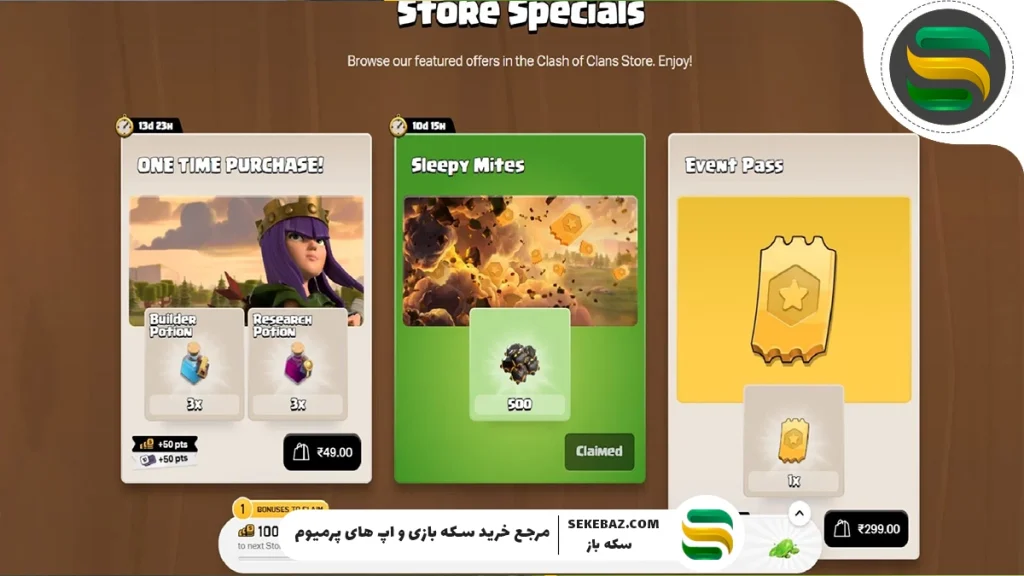
Task: Buy the one time purchase for ₹49.00
Action: click(322, 452)
